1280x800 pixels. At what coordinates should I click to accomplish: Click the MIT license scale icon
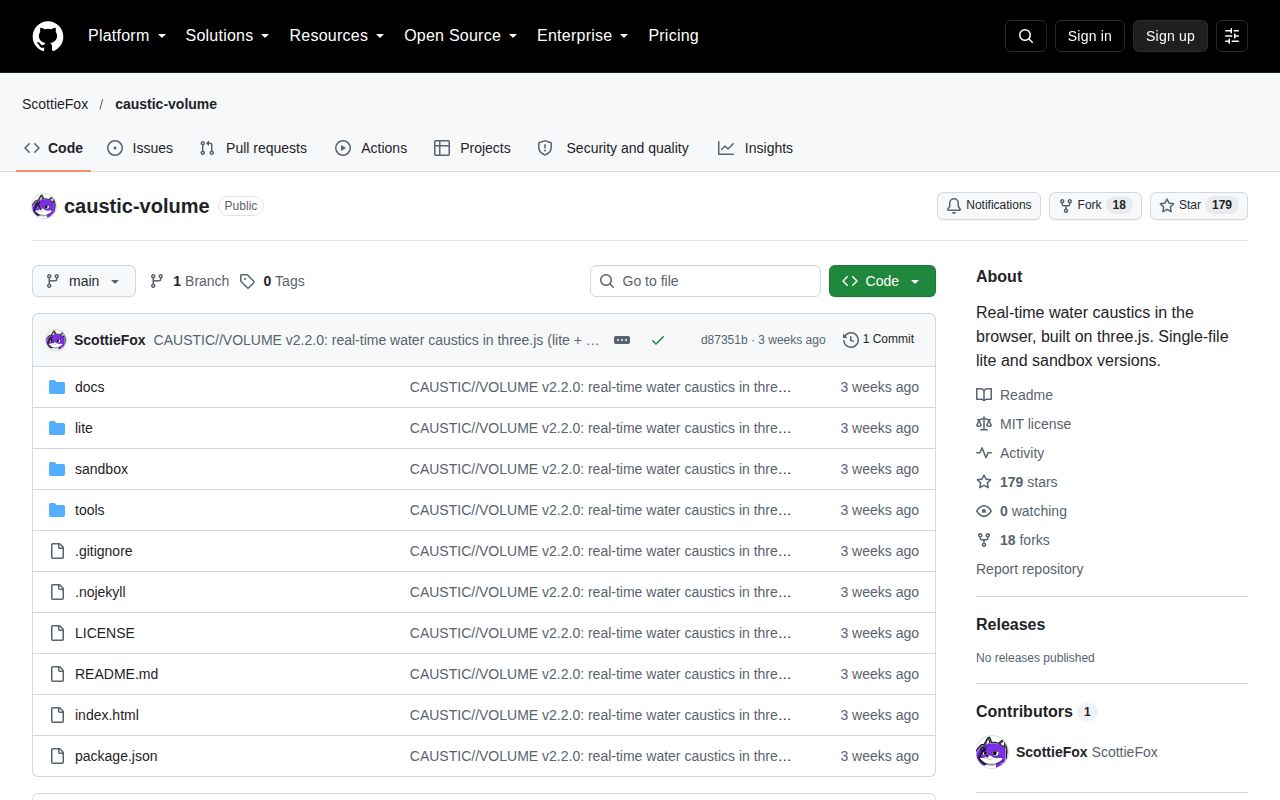click(984, 424)
